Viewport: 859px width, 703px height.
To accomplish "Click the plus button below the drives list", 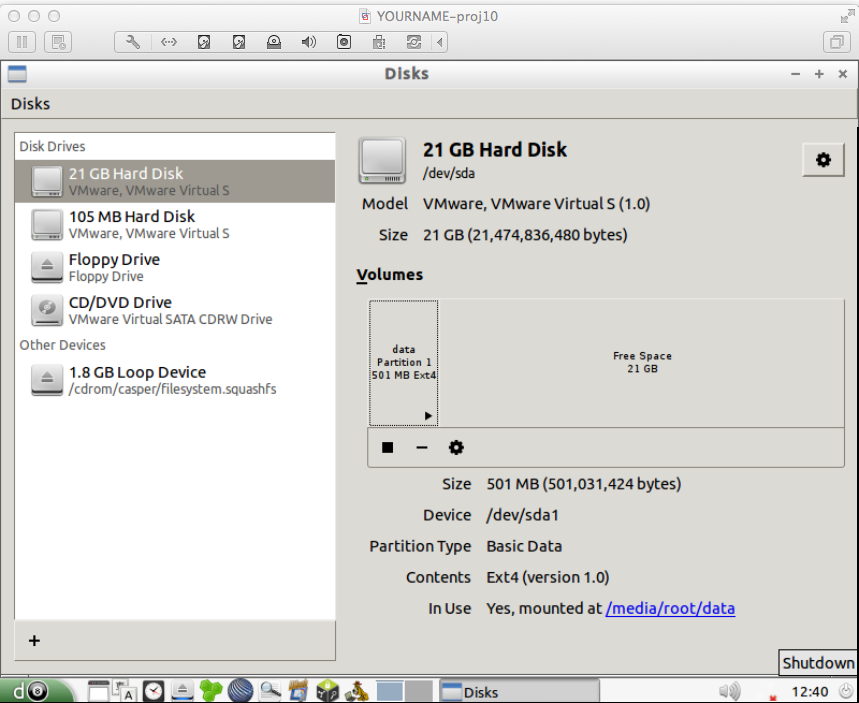I will 35,641.
